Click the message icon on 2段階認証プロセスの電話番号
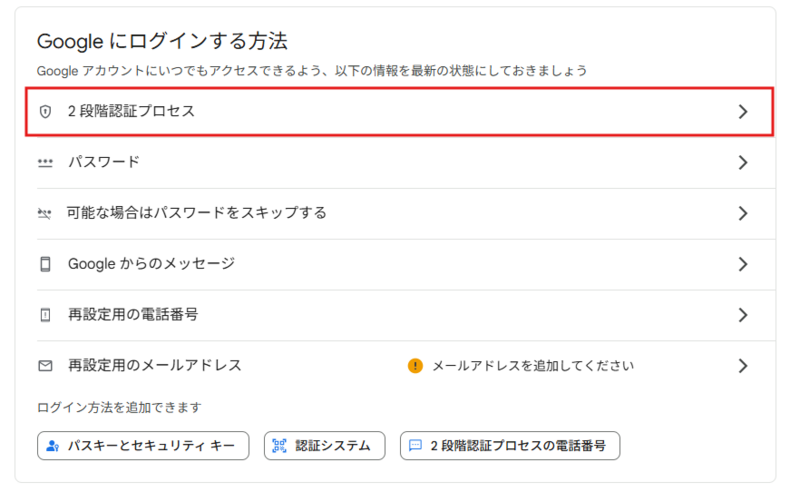Viewport: 800px width, 492px height. click(415, 446)
